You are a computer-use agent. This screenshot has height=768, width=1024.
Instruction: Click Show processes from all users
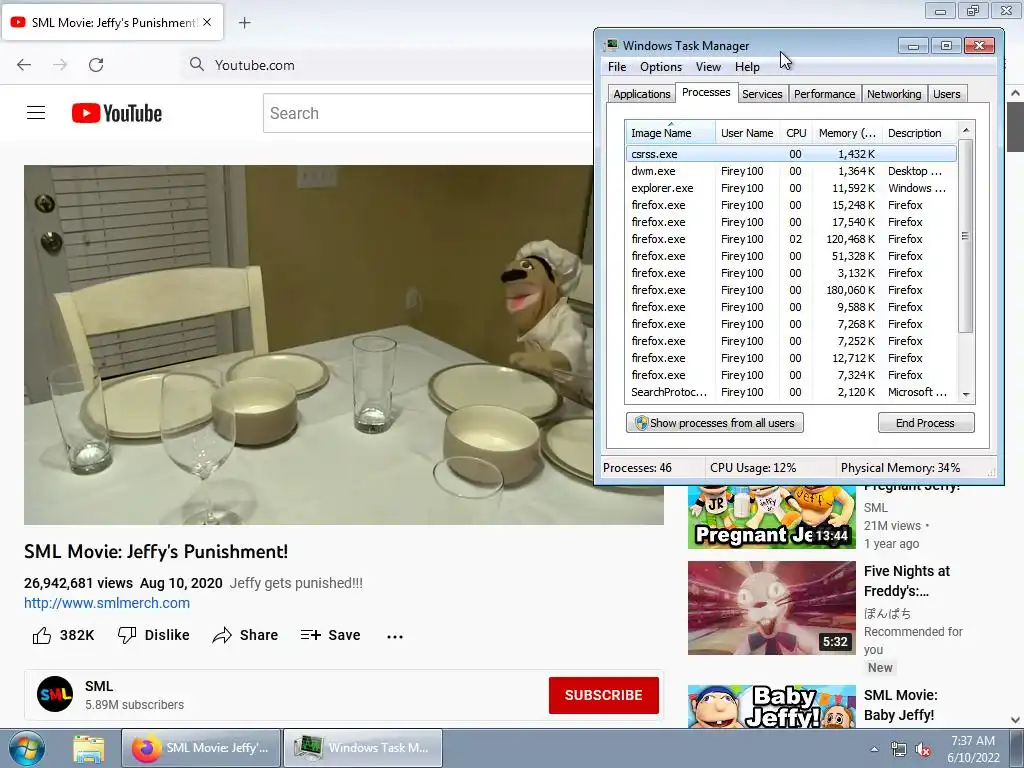click(x=714, y=423)
